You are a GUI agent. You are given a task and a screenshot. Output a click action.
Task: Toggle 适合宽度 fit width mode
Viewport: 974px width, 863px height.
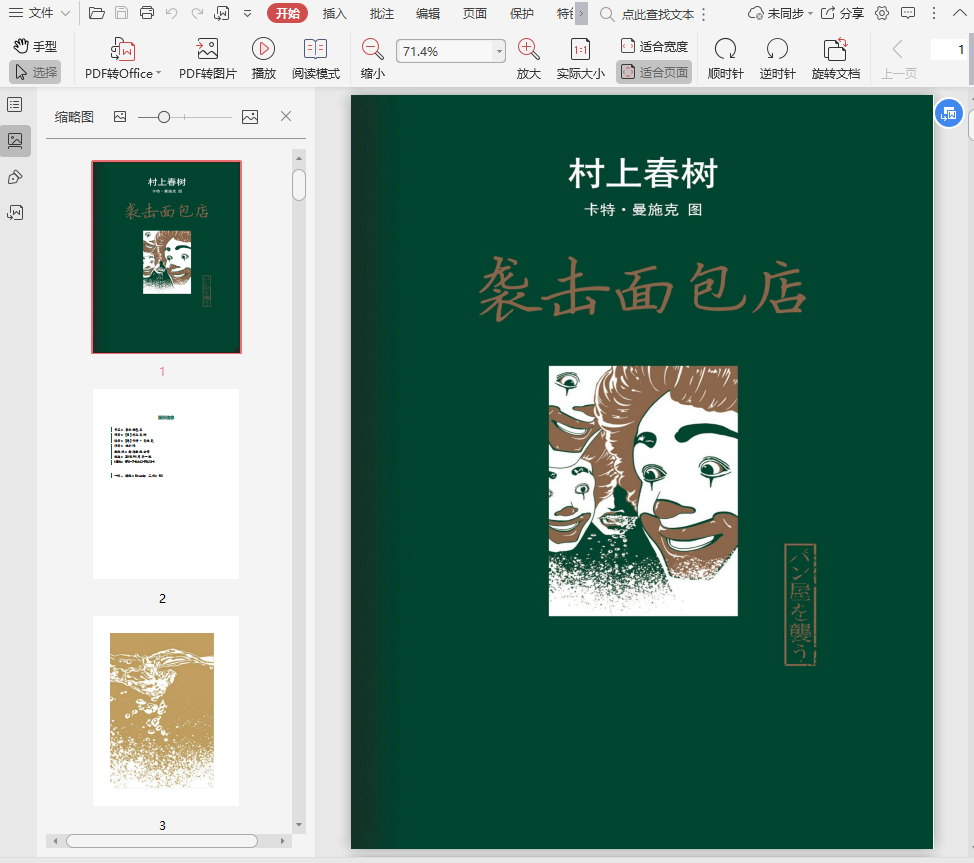[654, 46]
